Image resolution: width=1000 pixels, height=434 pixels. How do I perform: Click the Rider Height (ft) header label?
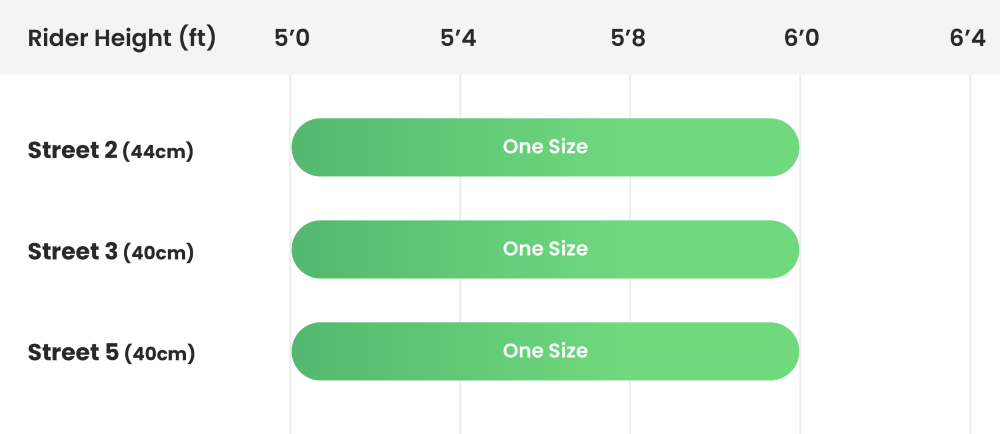pyautogui.click(x=121, y=39)
